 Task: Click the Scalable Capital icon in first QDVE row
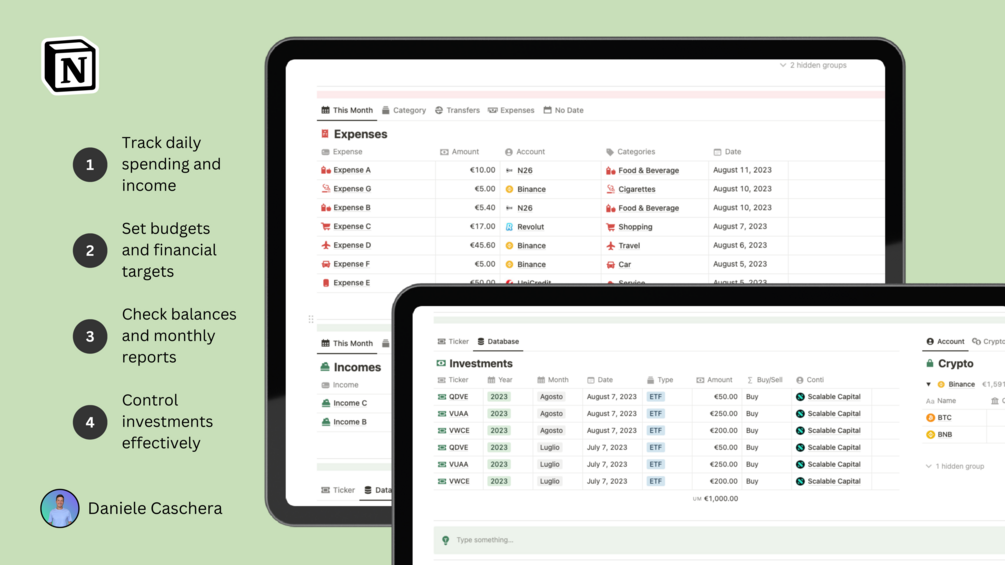800,397
